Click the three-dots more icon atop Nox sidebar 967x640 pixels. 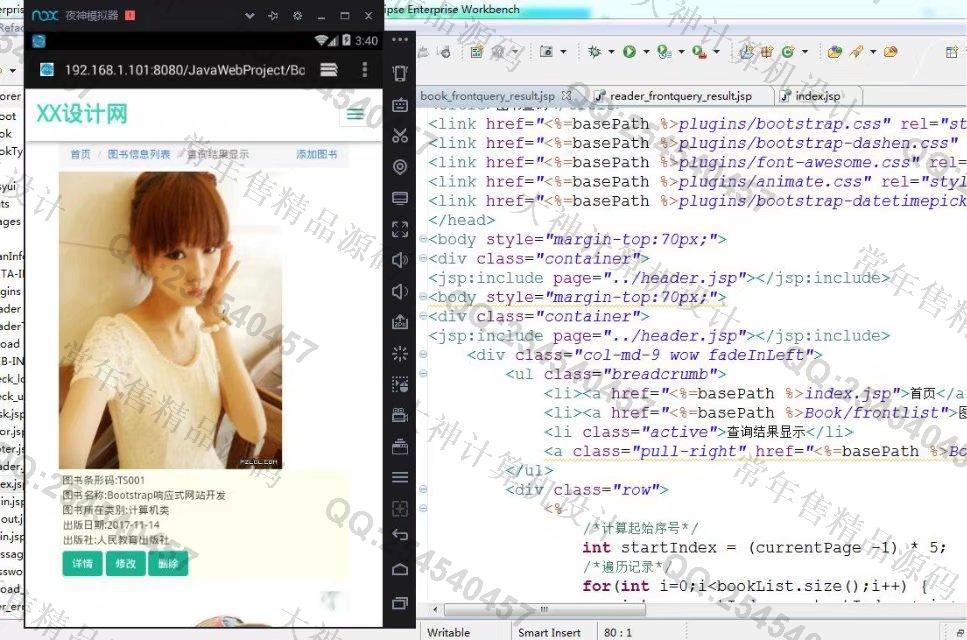coord(400,39)
